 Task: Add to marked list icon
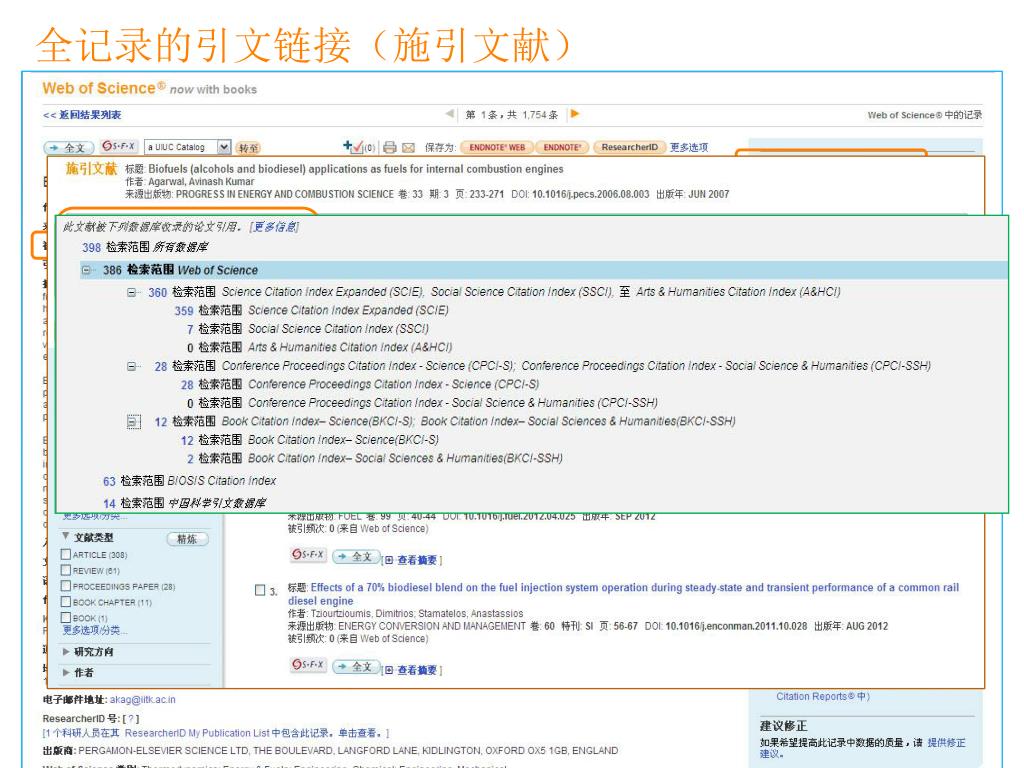(x=353, y=147)
